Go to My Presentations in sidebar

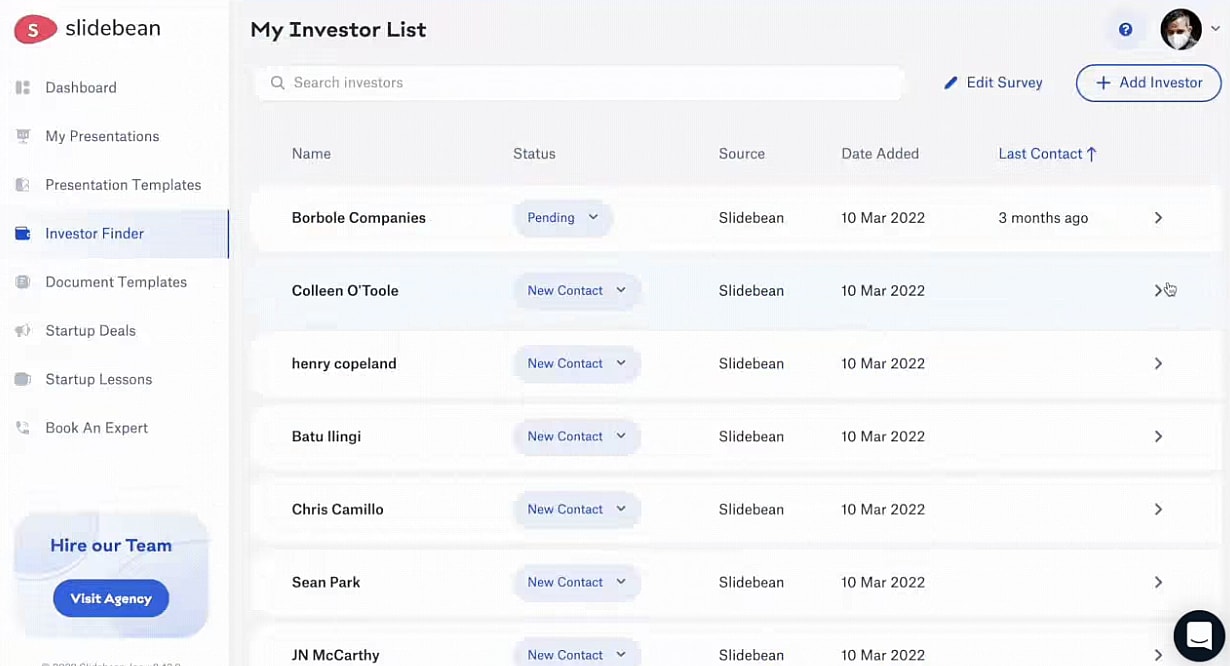click(x=102, y=136)
